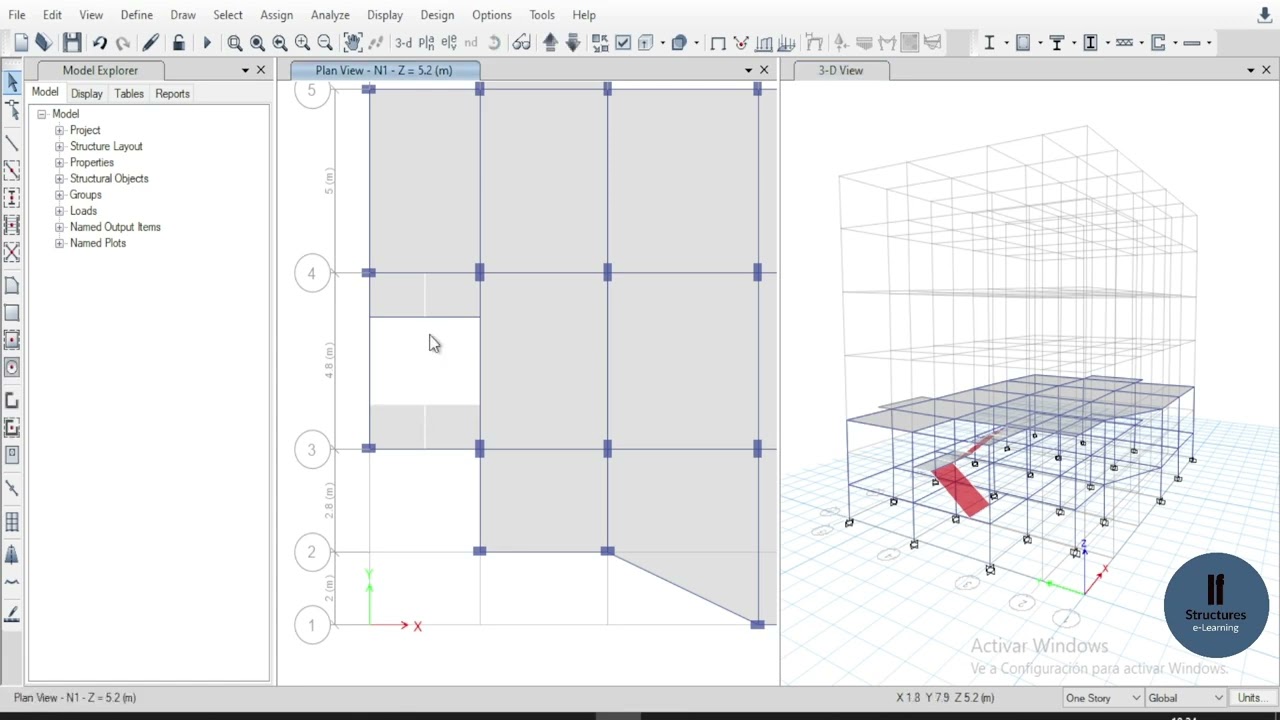Open the Global coordinate system dropdown

1185,697
